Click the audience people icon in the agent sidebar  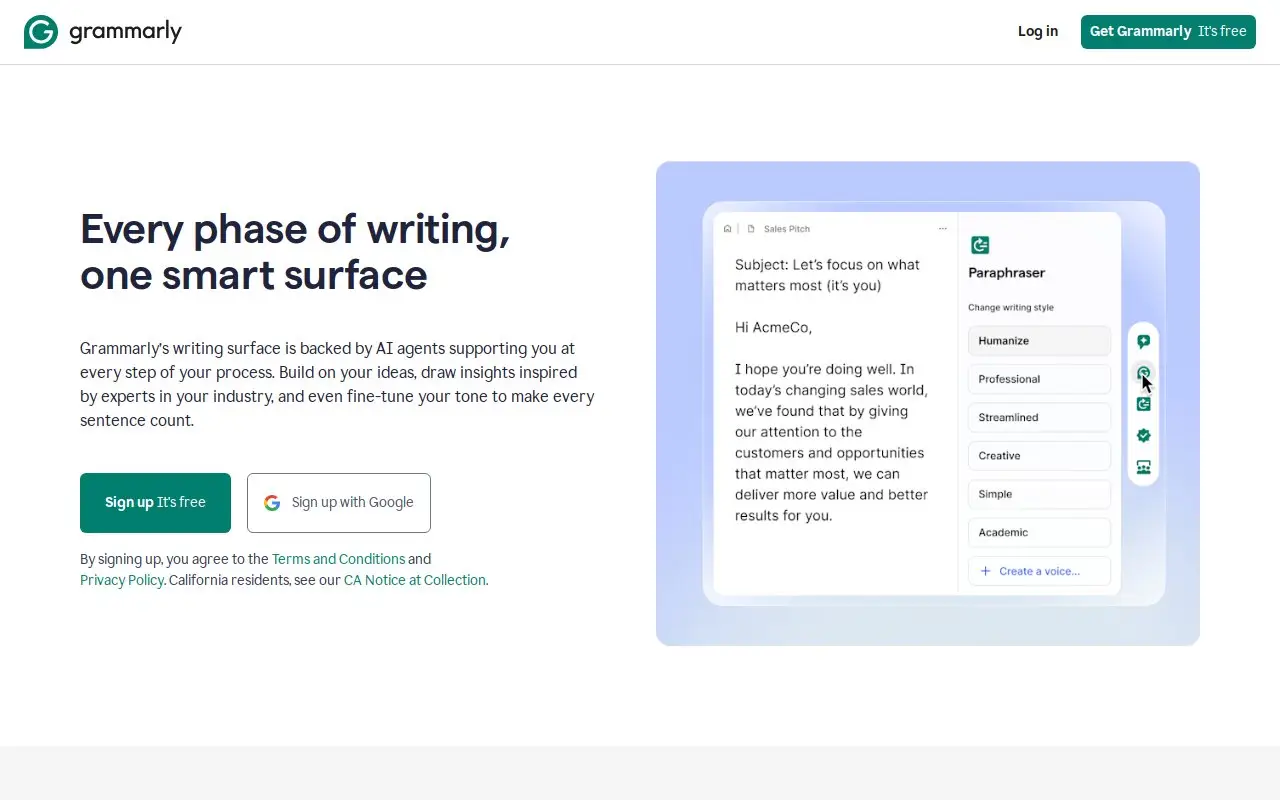coord(1144,467)
